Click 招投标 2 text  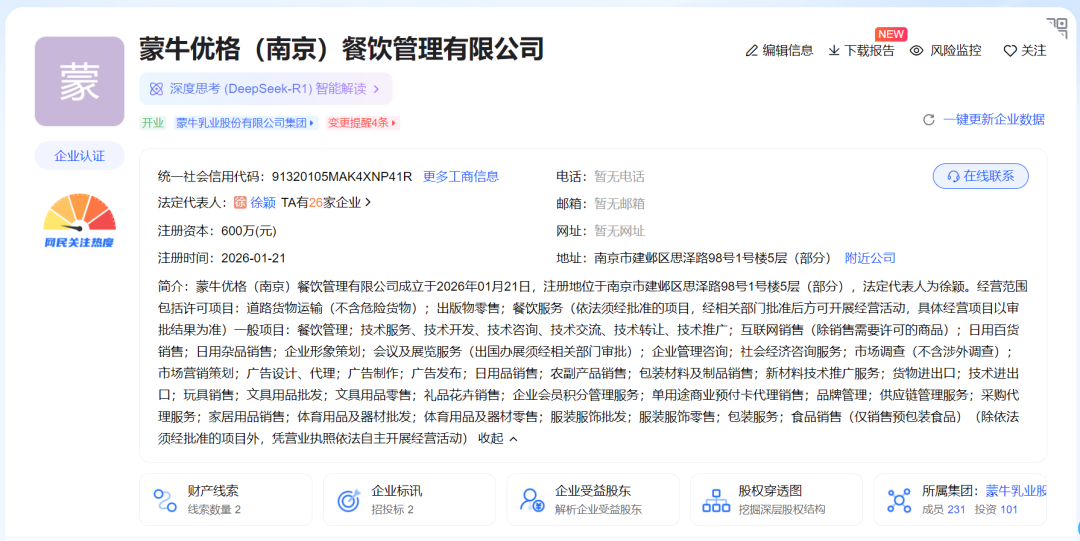coord(393,510)
